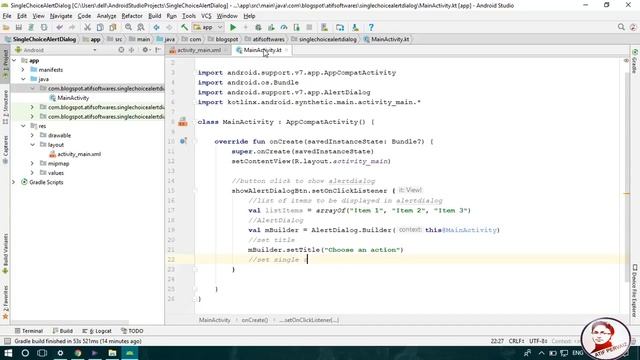The image size is (640, 360).
Task: Open the Terminal tool window
Action: [x=29, y=331]
